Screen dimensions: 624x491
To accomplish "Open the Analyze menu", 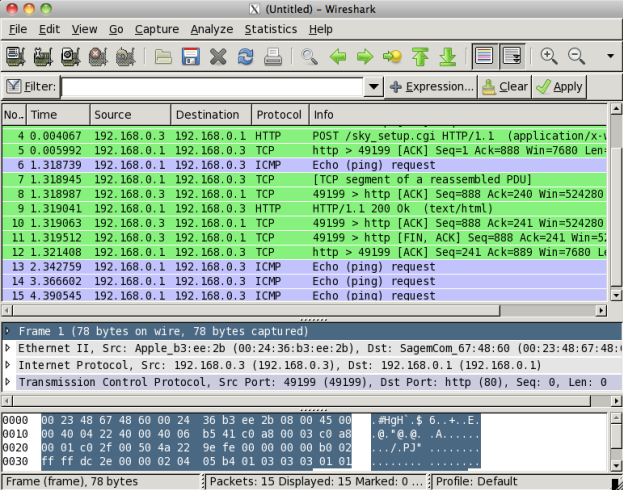I will pyautogui.click(x=212, y=29).
